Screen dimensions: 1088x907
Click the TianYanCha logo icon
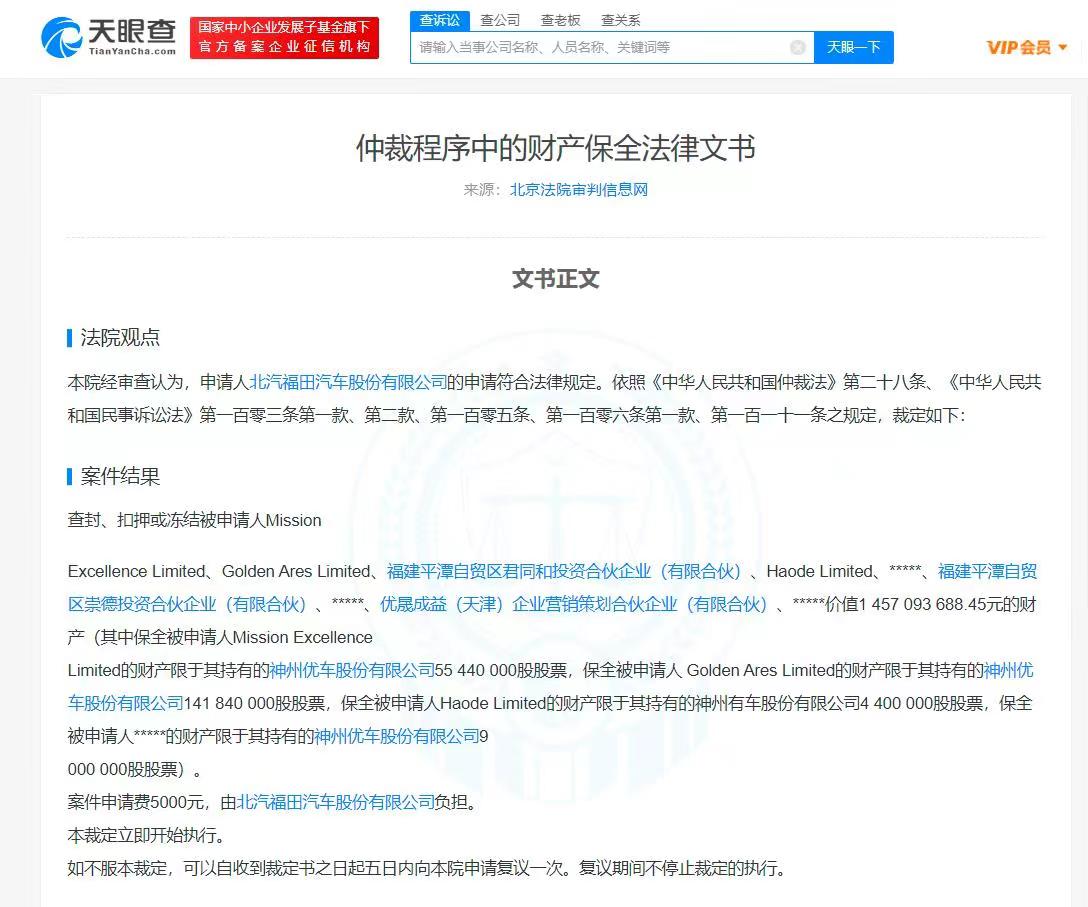coord(61,37)
